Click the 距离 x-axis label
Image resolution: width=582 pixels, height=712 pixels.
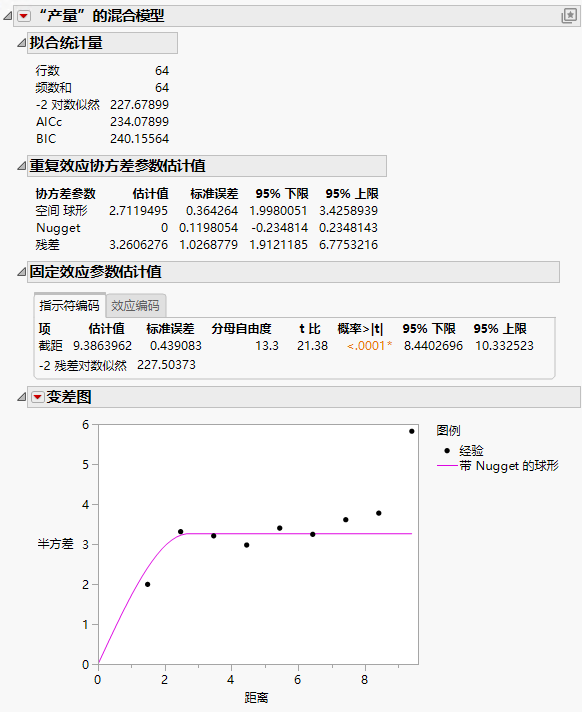point(256,697)
